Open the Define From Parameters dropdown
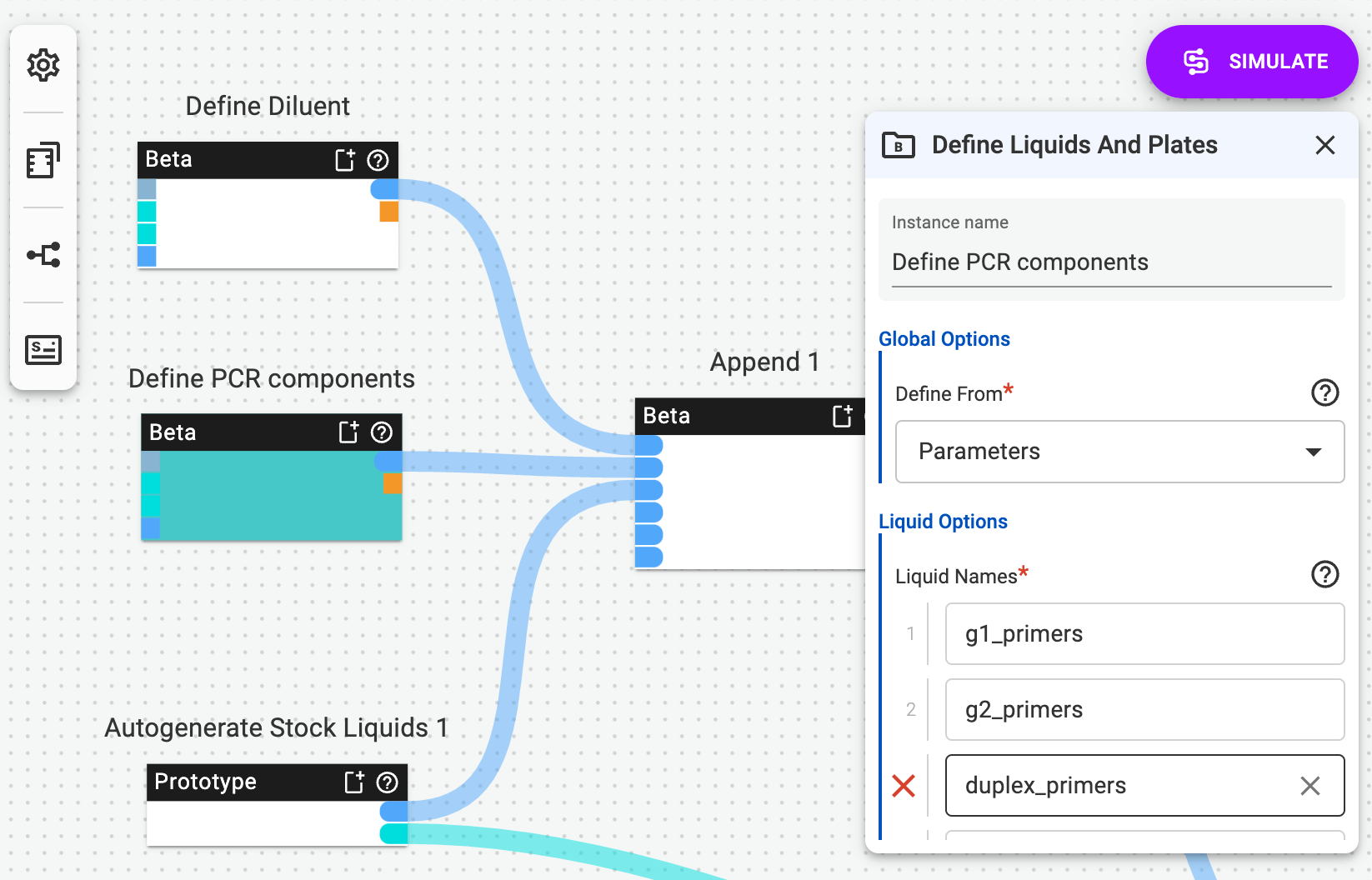Image resolution: width=1372 pixels, height=880 pixels. click(x=1119, y=452)
